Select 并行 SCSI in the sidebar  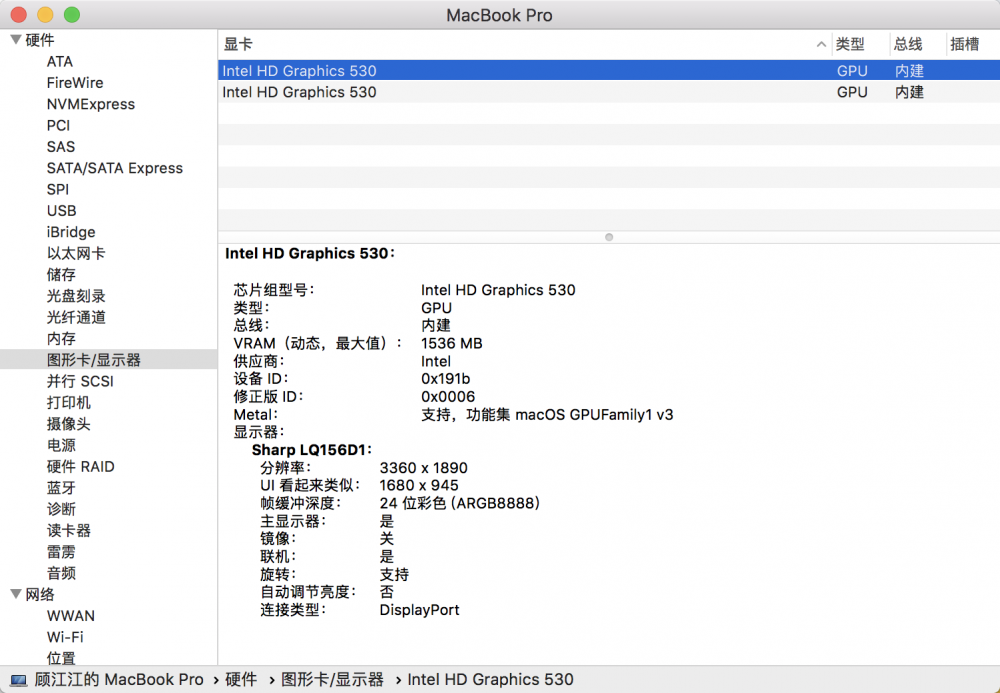[80, 381]
